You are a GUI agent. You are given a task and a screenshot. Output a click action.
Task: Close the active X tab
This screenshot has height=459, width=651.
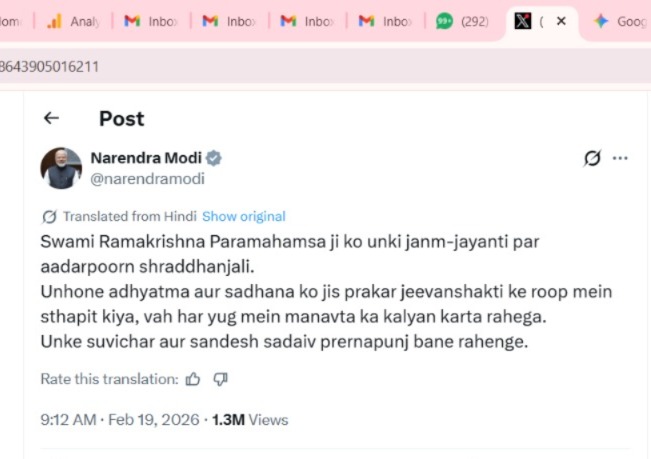point(561,21)
